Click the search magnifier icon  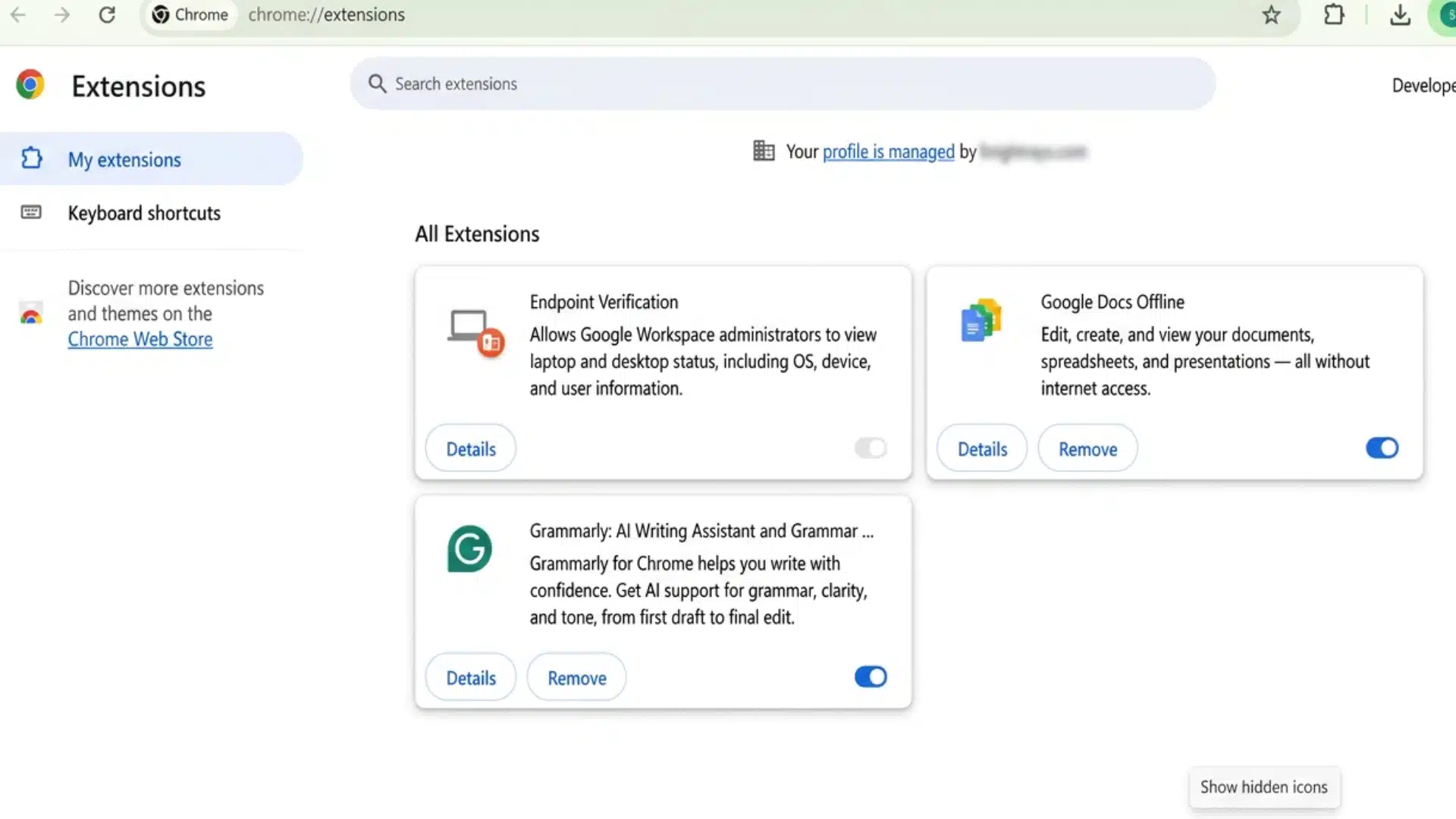point(377,83)
